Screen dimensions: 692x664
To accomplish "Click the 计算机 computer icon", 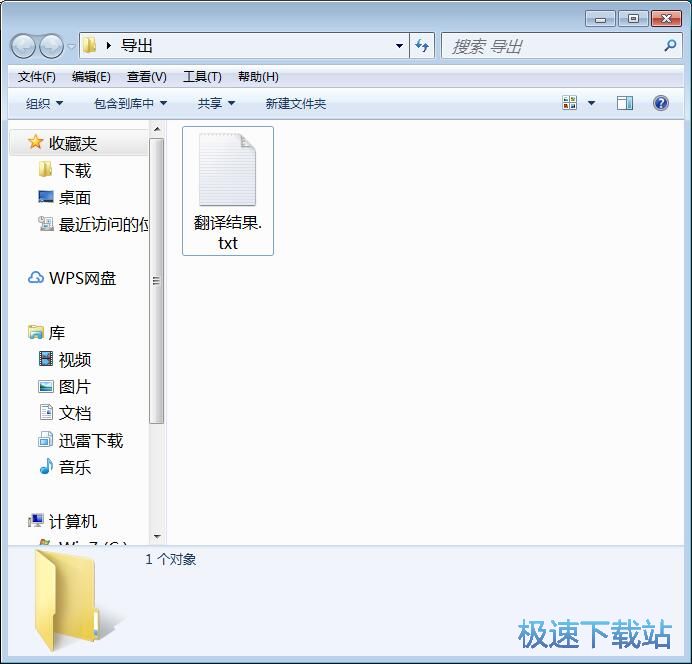I will pyautogui.click(x=36, y=521).
